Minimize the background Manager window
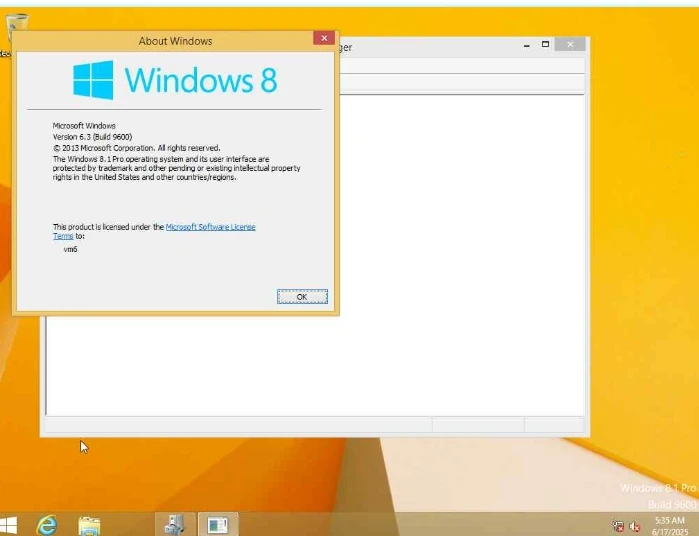The image size is (699, 536). point(527,45)
